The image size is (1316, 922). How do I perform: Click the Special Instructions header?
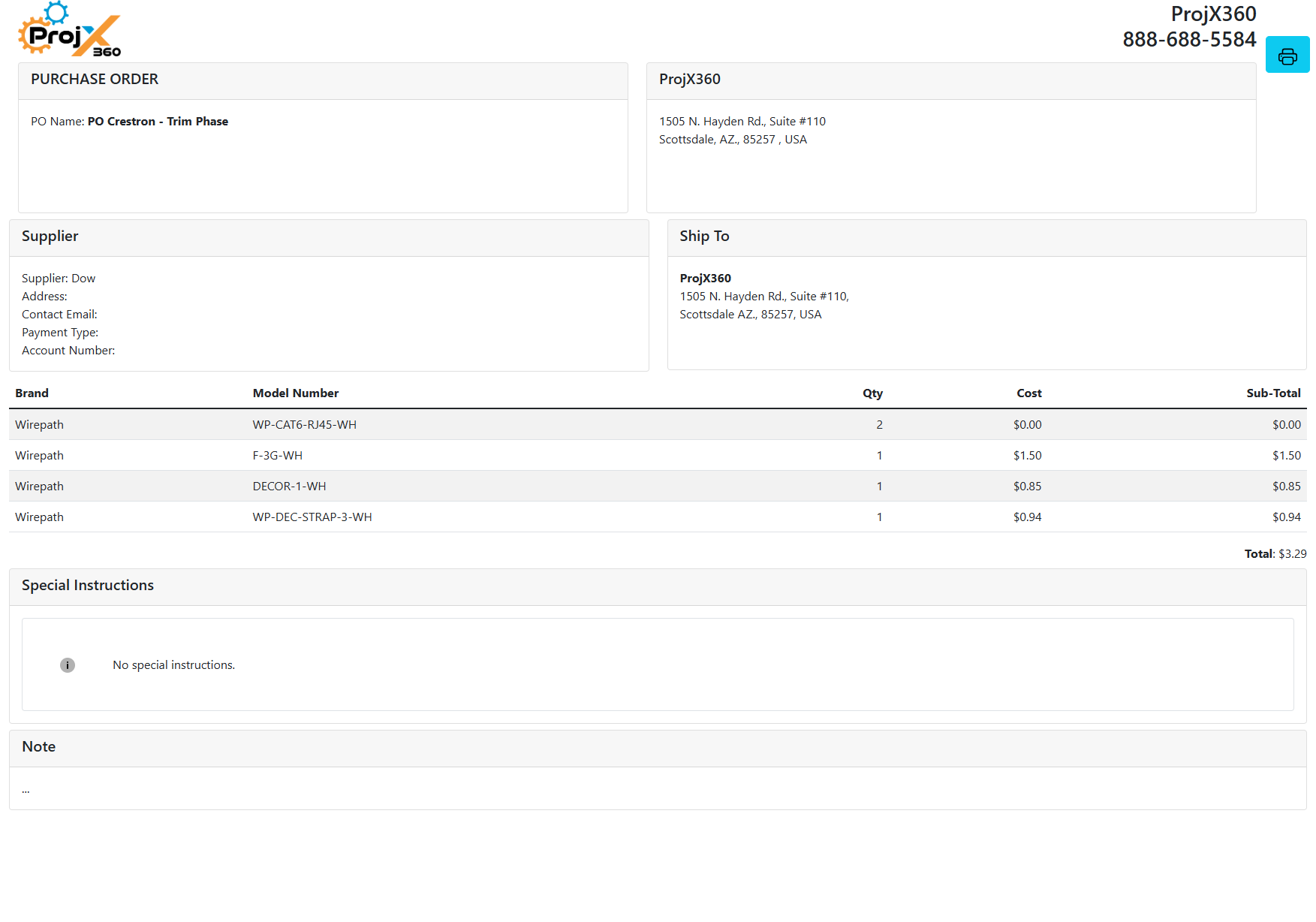(658, 586)
